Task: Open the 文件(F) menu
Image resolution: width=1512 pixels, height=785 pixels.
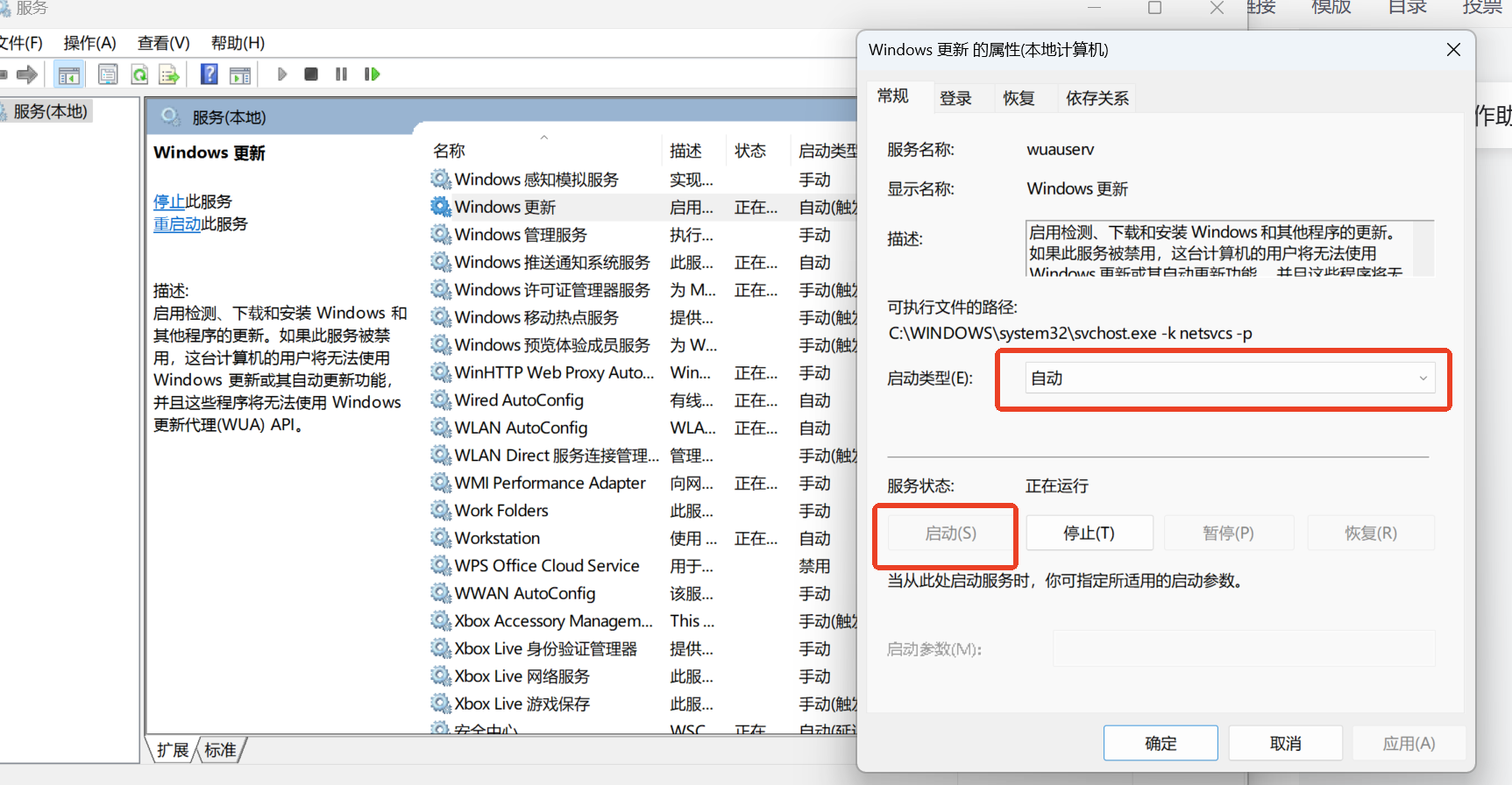Action: click(21, 43)
